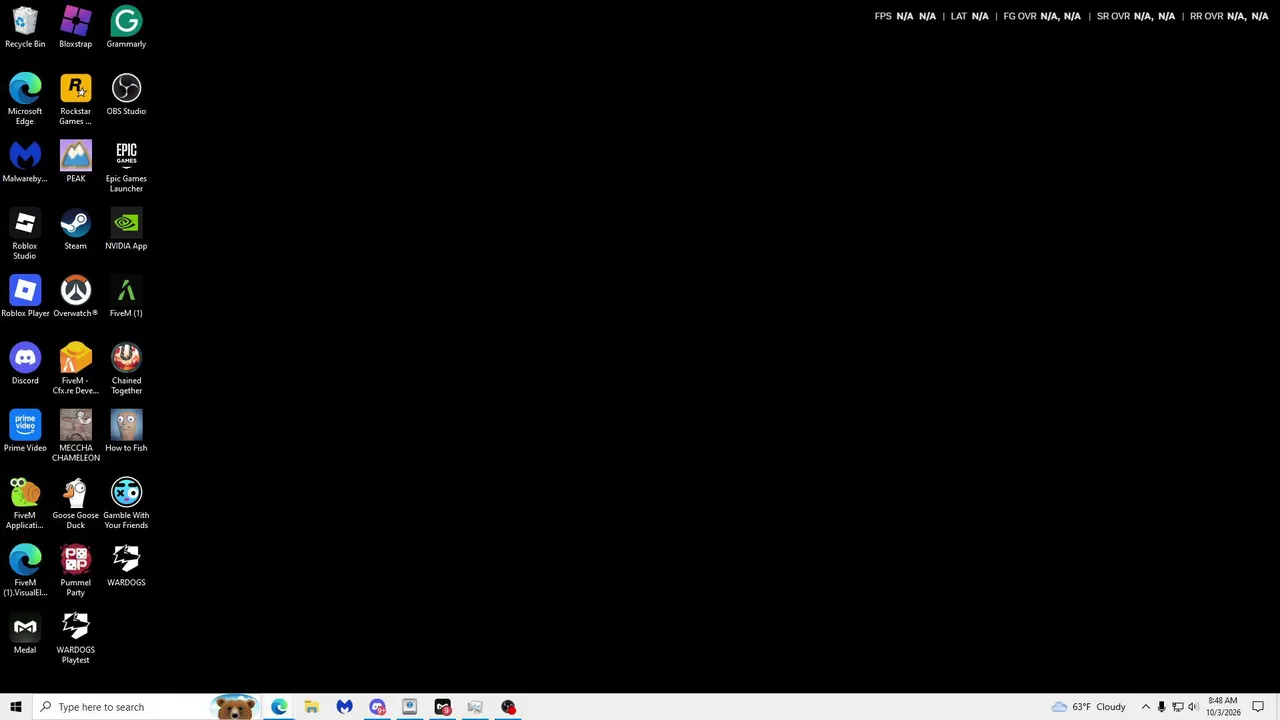Select the Epic Games Launcher icon
This screenshot has width=1280, height=720.
pos(126,167)
